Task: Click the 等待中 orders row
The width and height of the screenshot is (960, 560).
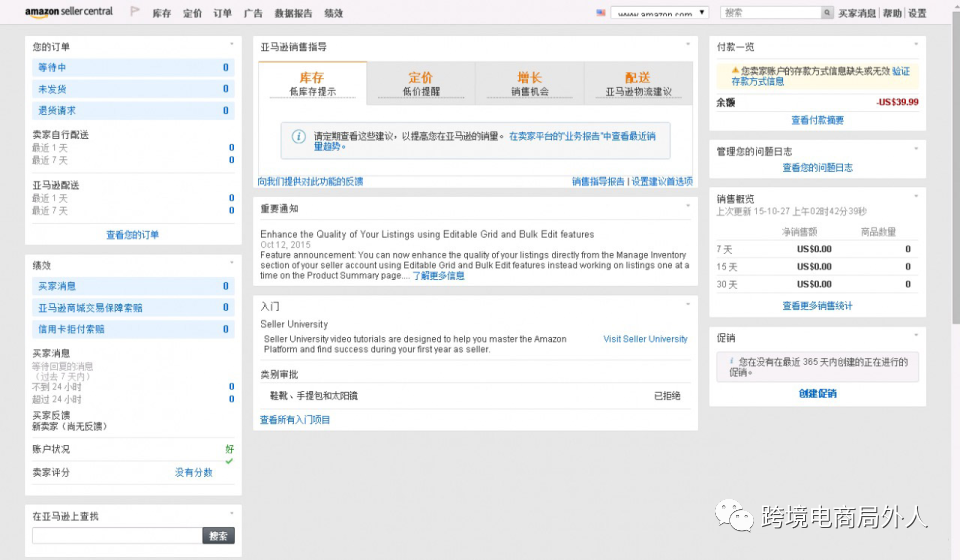Action: pyautogui.click(x=133, y=67)
